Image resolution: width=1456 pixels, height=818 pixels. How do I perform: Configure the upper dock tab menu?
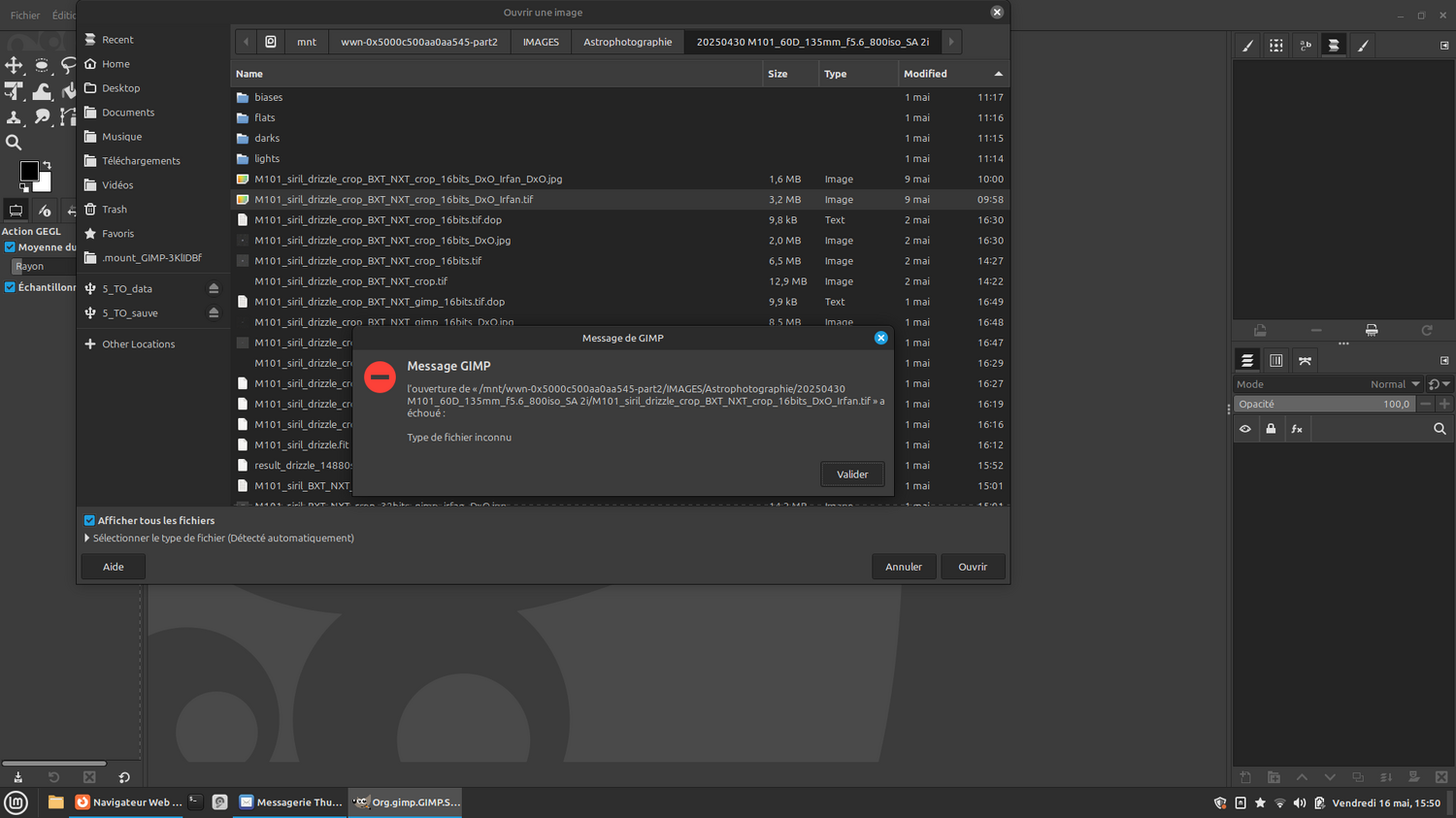coord(1444,46)
